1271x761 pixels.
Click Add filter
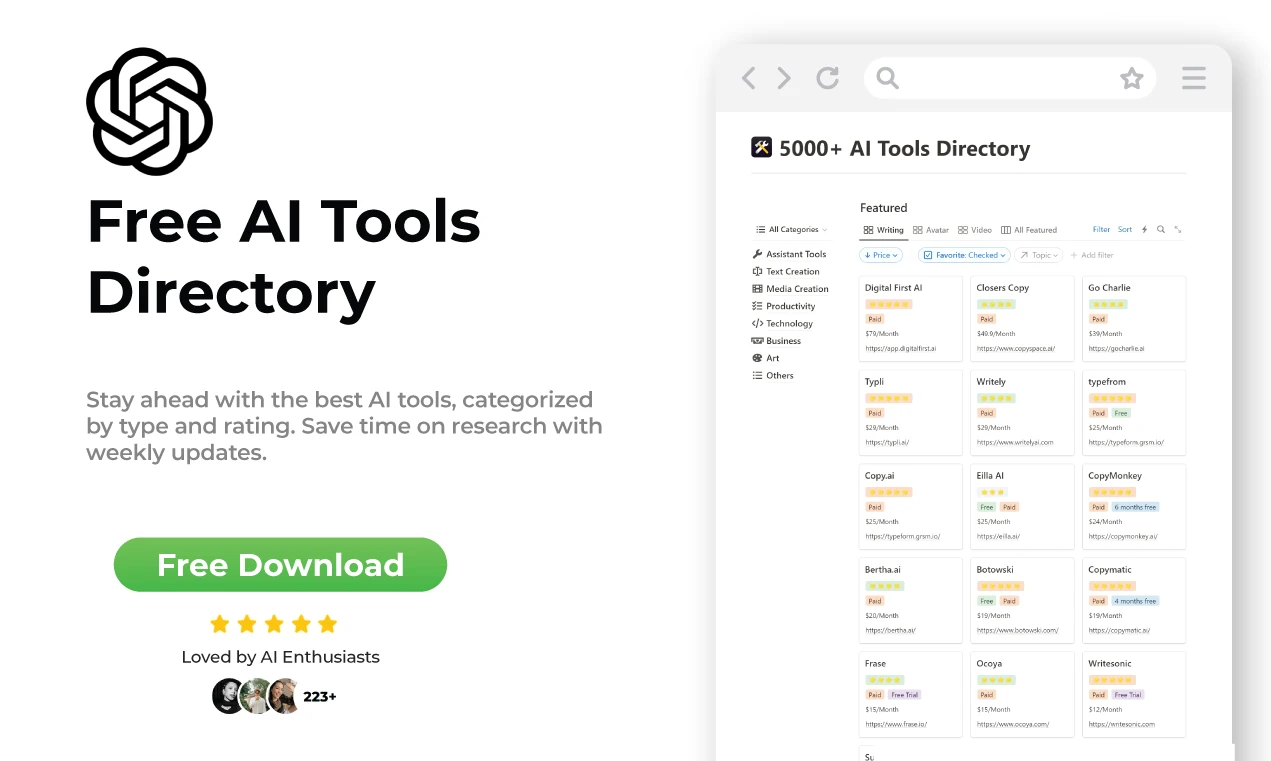[x=1091, y=255]
